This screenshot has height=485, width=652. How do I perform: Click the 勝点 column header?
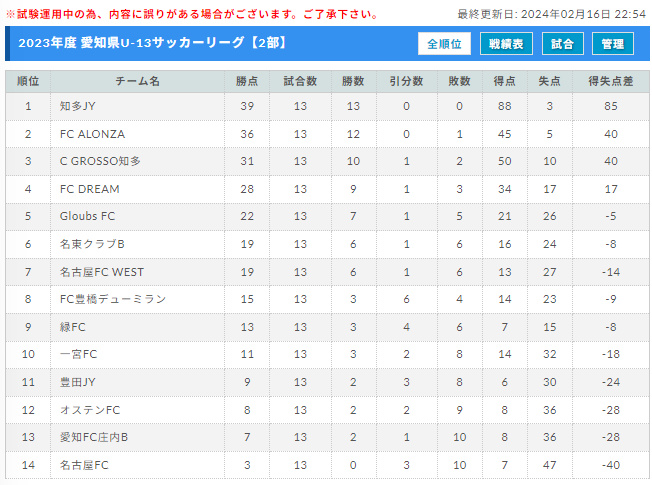[247, 81]
